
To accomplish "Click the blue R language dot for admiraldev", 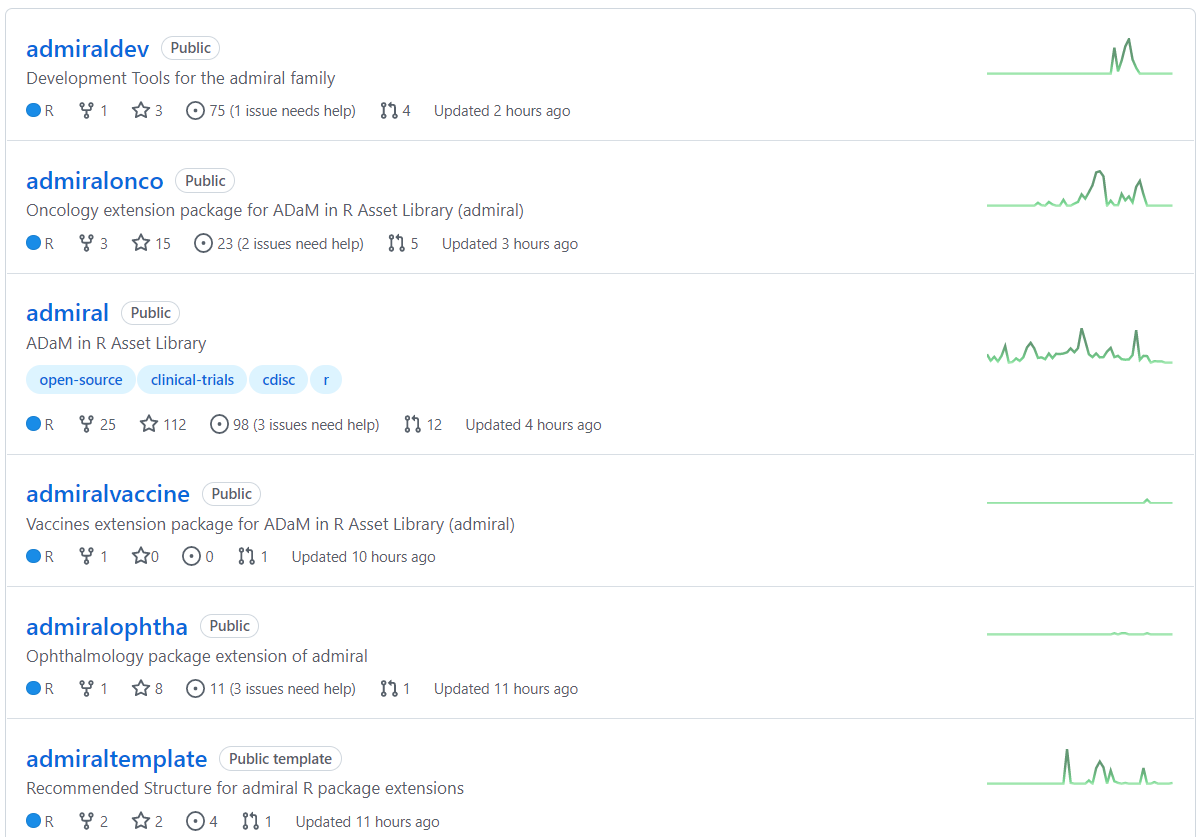I will click(33, 111).
